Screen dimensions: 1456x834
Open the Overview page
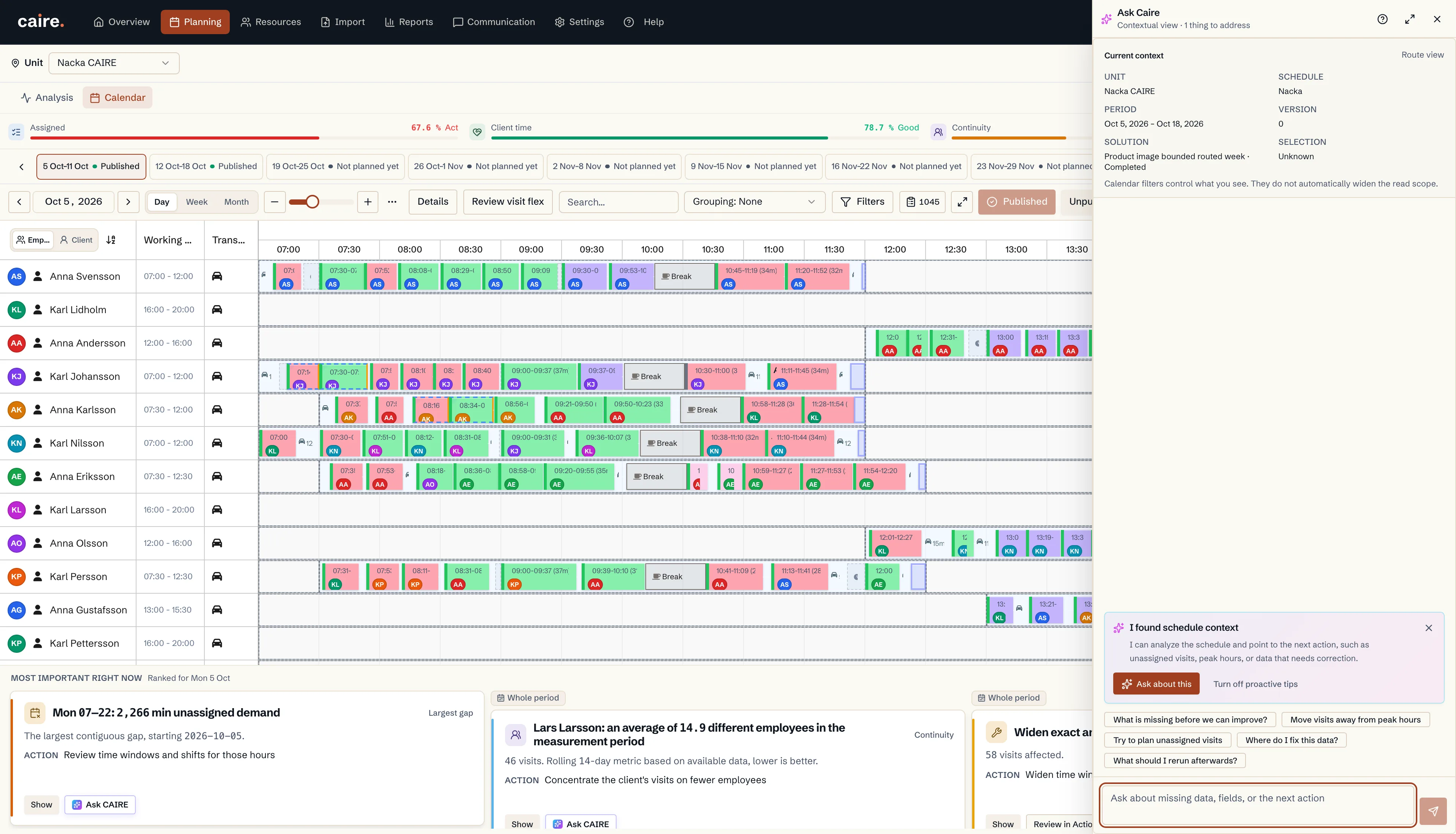(x=121, y=22)
